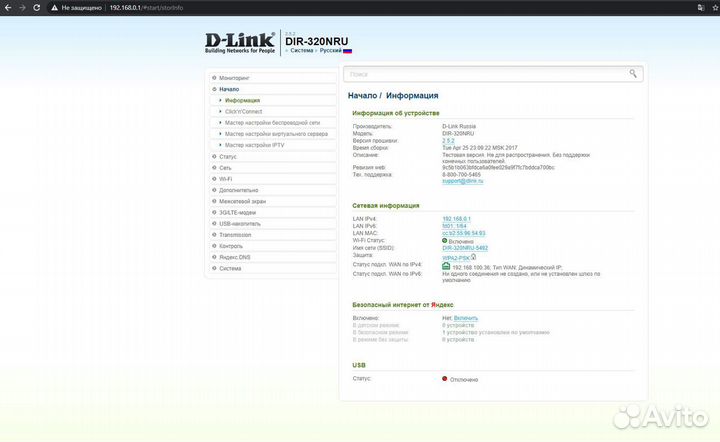Image resolution: width=720 pixels, height=442 pixels.
Task: Click the LAN IPv4 192.168.0.1 link
Action: pyautogui.click(x=456, y=219)
